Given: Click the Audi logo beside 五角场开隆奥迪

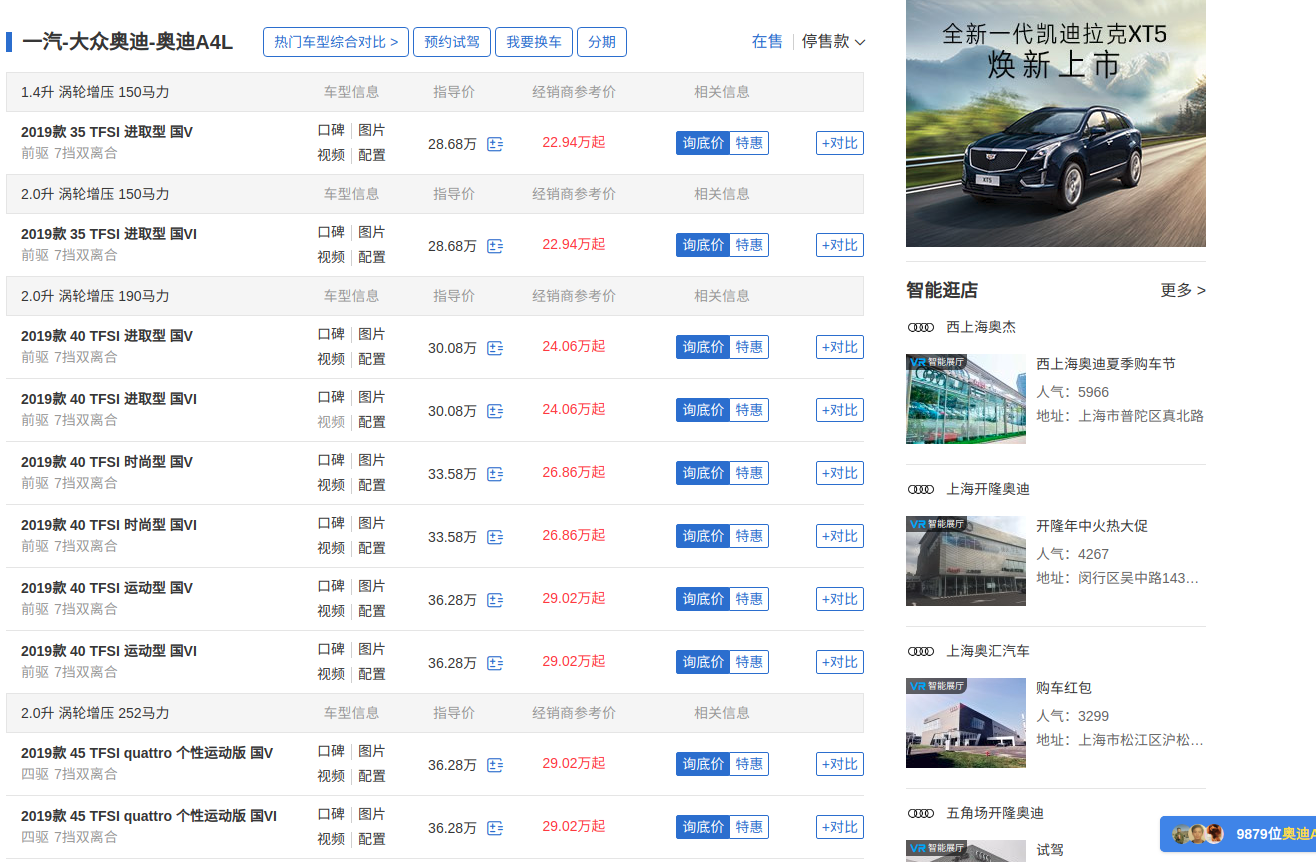Looking at the screenshot, I should 921,813.
